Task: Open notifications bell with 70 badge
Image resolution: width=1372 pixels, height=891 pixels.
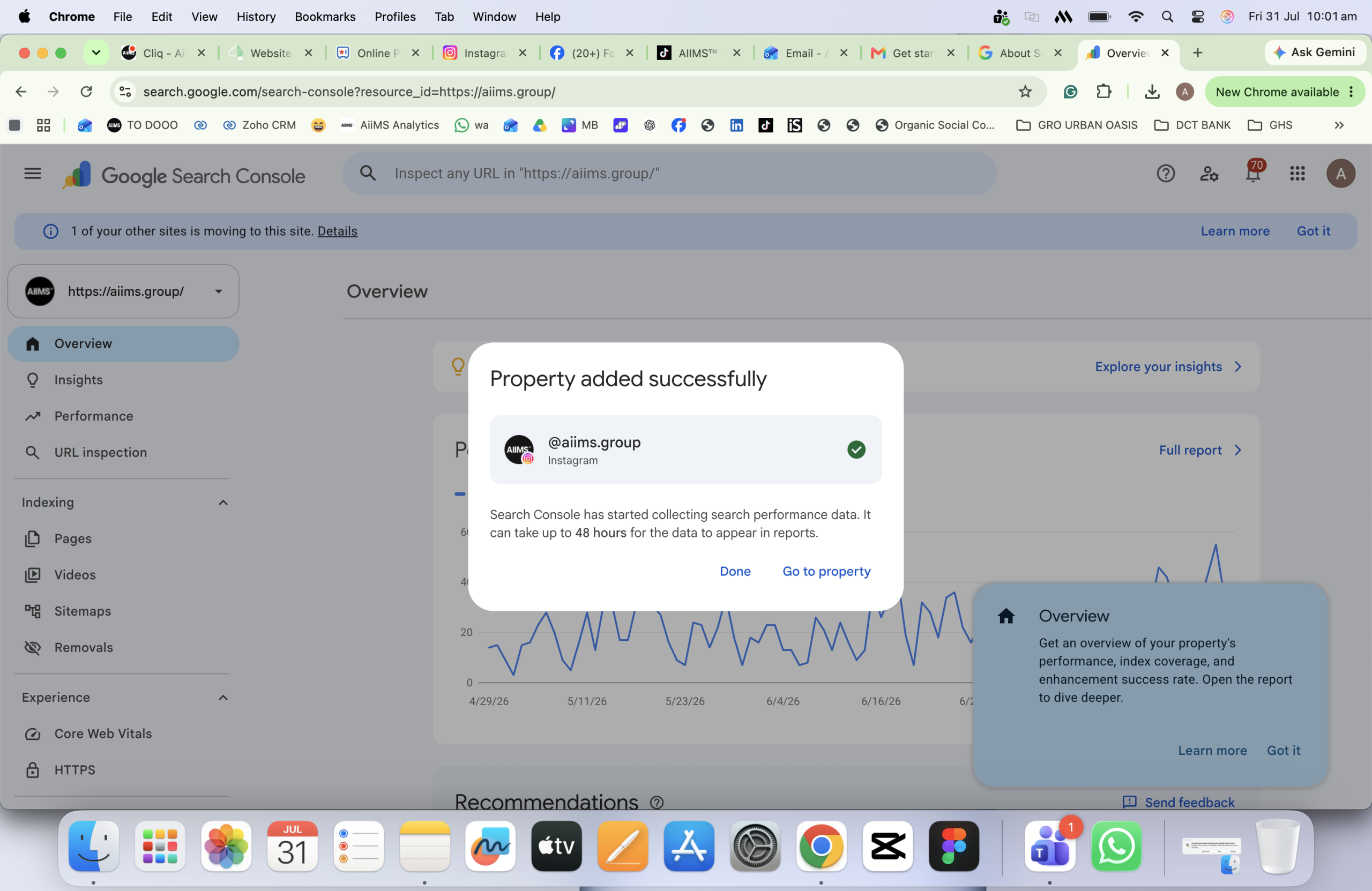Action: [1253, 174]
